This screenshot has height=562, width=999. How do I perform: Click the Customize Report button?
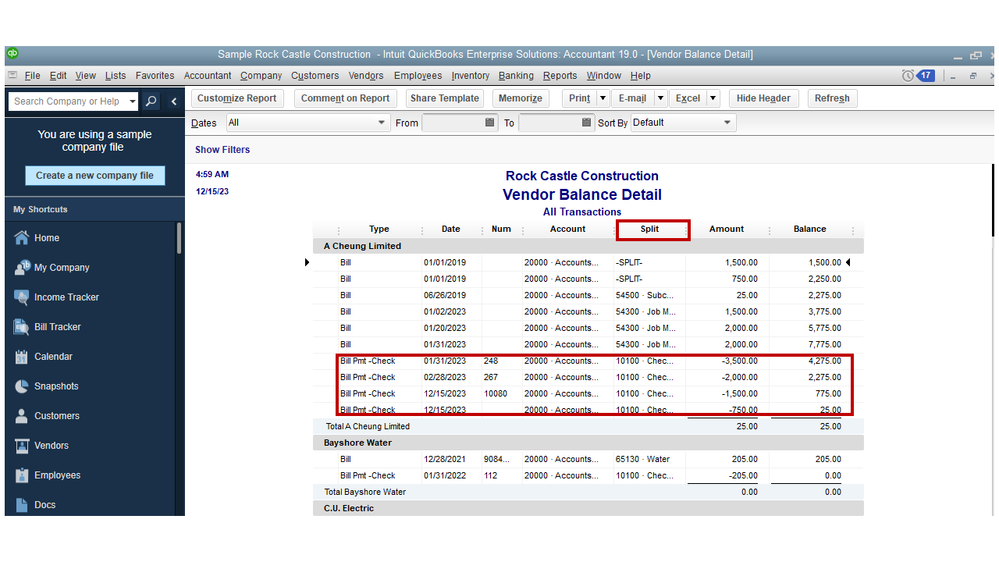pyautogui.click(x=237, y=98)
